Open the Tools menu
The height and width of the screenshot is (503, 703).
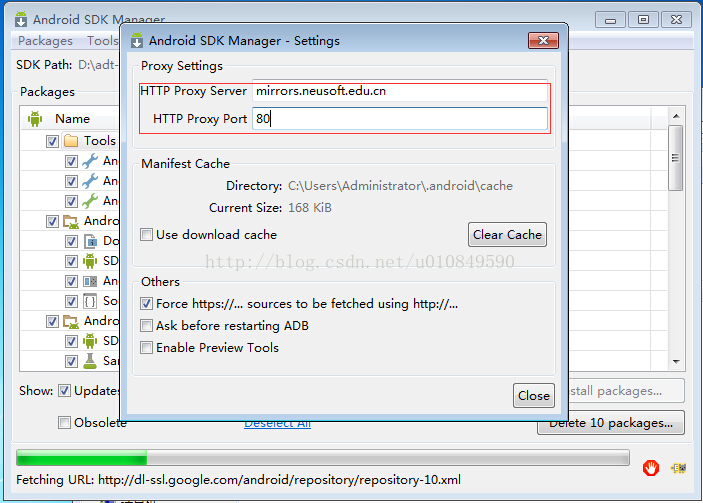click(x=102, y=41)
